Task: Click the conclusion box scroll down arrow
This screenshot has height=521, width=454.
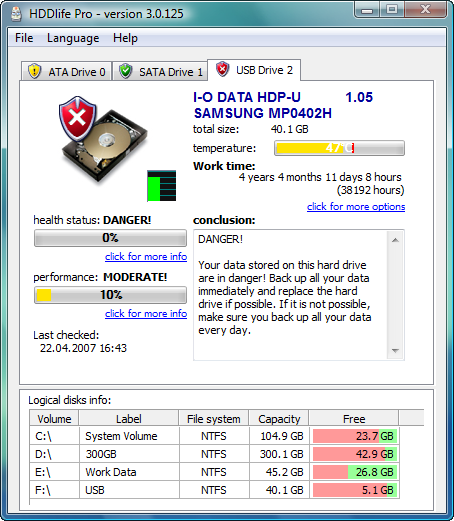Action: (x=395, y=351)
